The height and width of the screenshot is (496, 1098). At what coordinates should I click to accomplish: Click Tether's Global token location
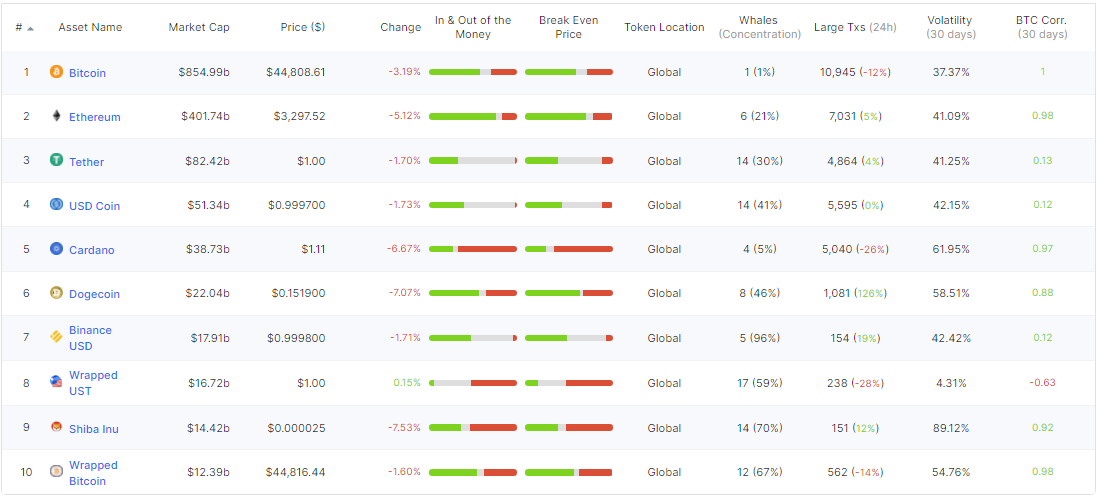[x=664, y=160]
